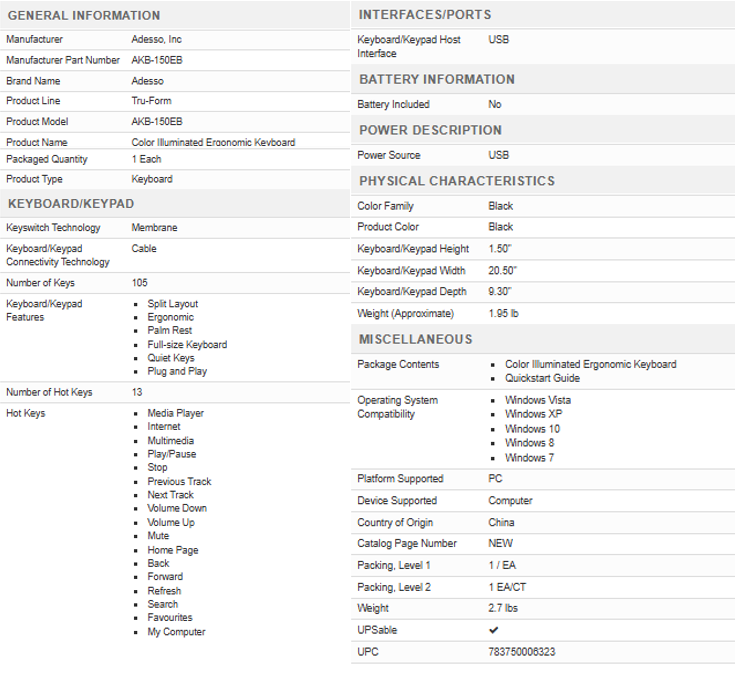The image size is (736, 675).
Task: Select the 'Full-size Keyboard' feature item
Action: click(x=187, y=345)
